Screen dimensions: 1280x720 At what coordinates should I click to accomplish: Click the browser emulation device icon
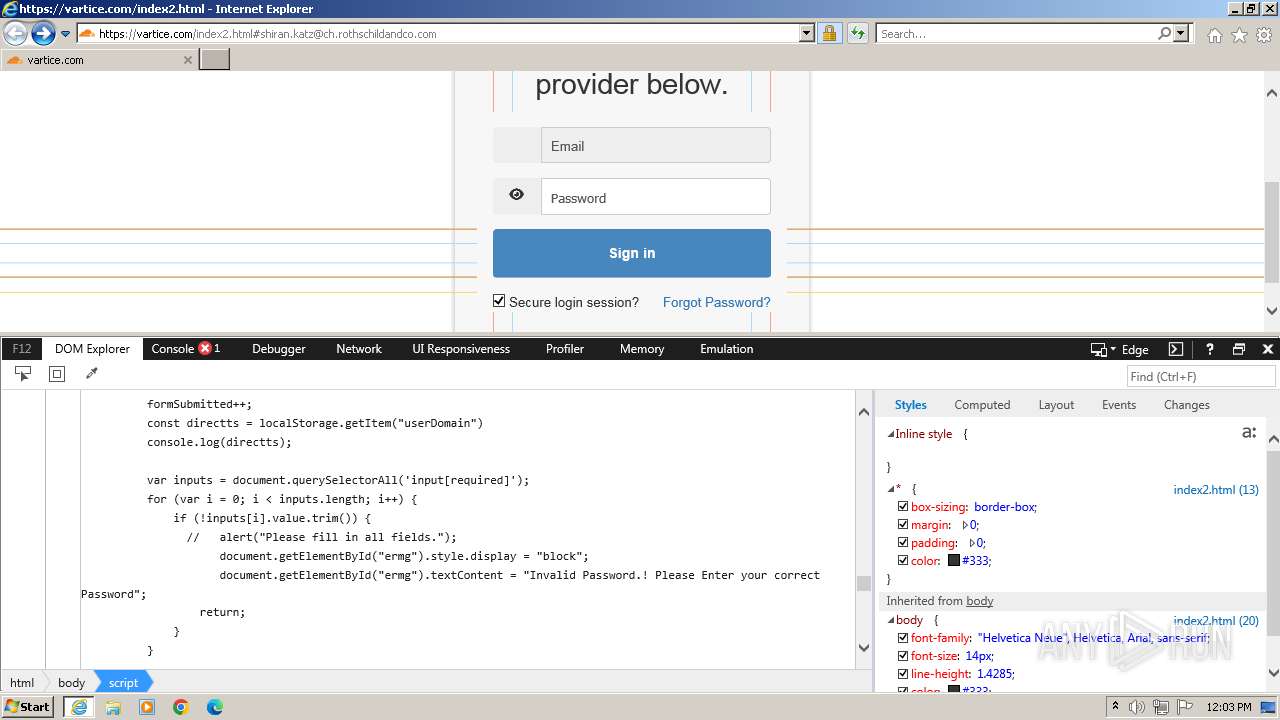1098,349
